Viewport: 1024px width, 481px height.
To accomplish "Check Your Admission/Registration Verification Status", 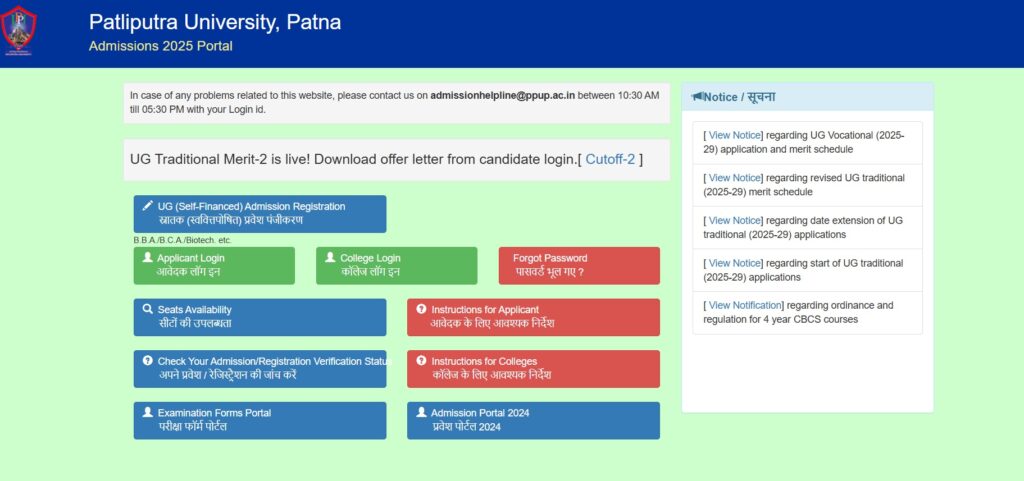I will click(260, 369).
